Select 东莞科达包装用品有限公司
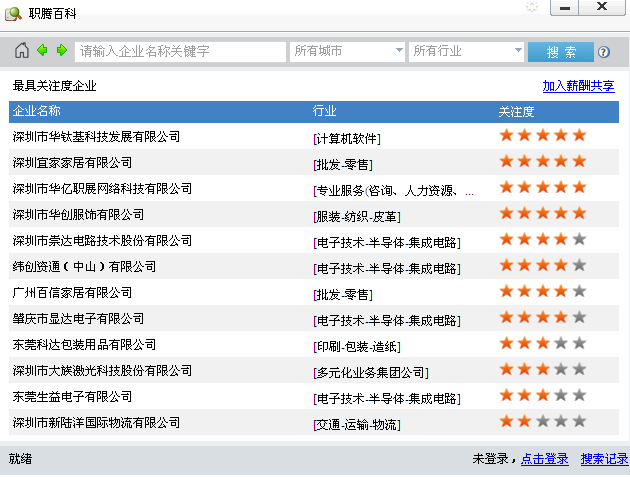The width and height of the screenshot is (630, 477). (84, 344)
